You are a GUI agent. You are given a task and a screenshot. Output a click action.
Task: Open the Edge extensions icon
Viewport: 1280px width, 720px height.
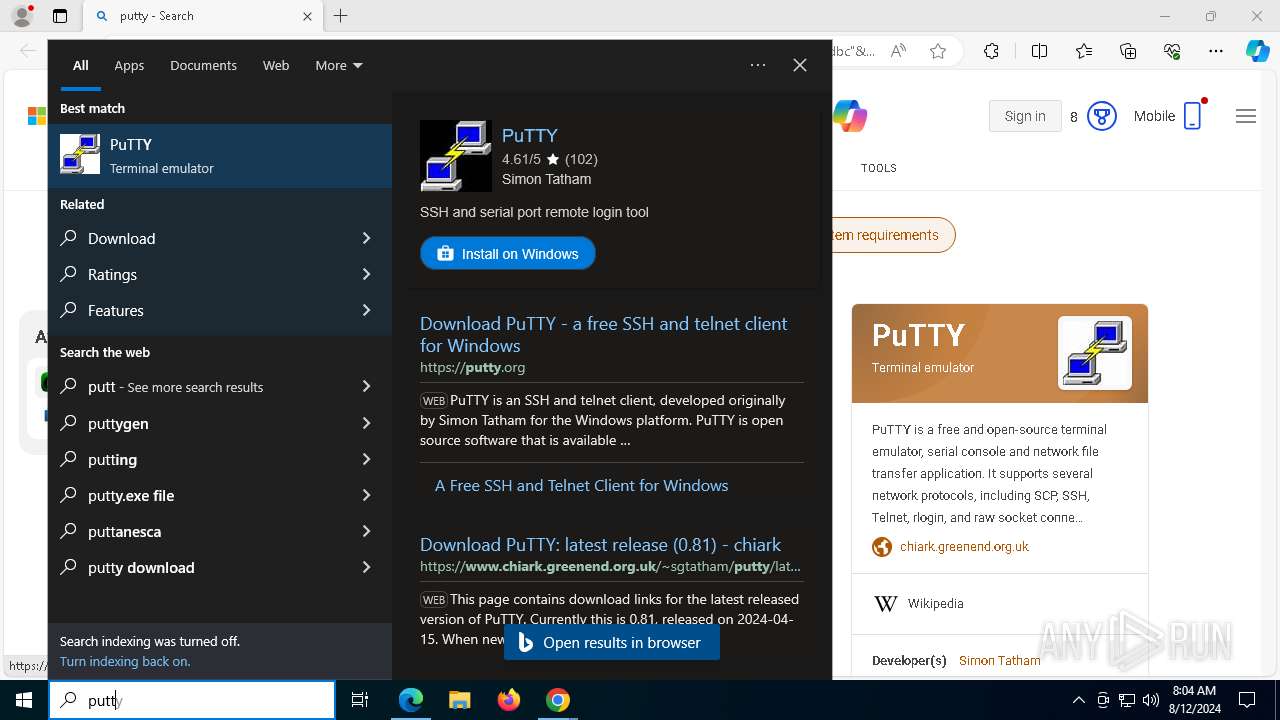pos(991,51)
